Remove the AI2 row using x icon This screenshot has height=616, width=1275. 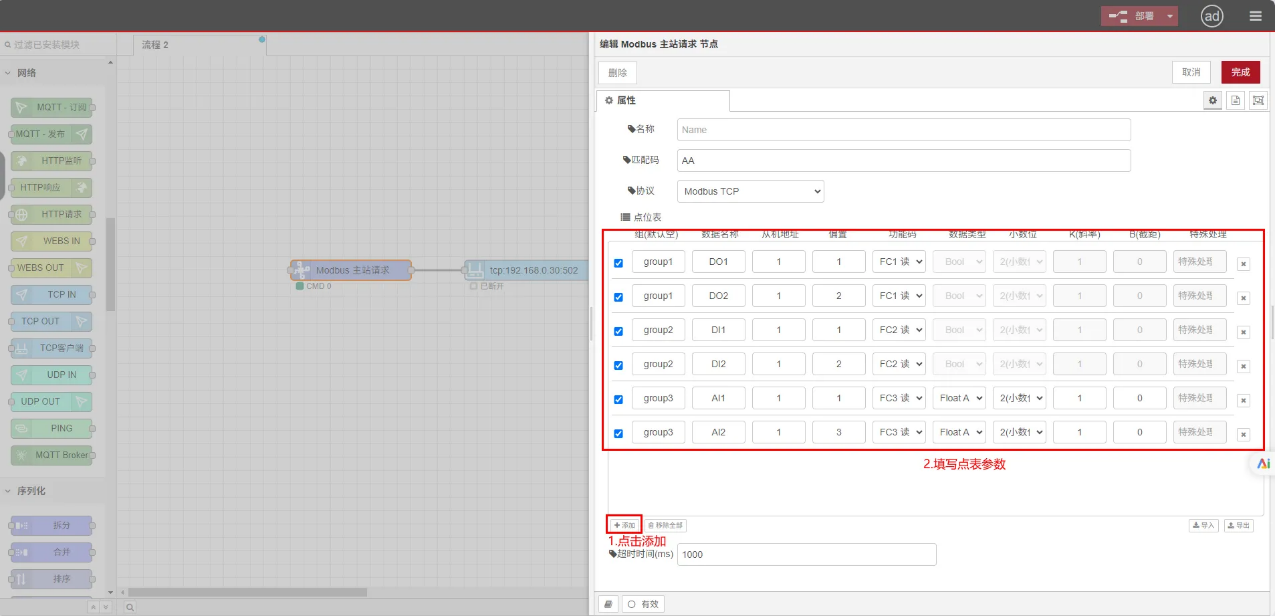pyautogui.click(x=1243, y=434)
